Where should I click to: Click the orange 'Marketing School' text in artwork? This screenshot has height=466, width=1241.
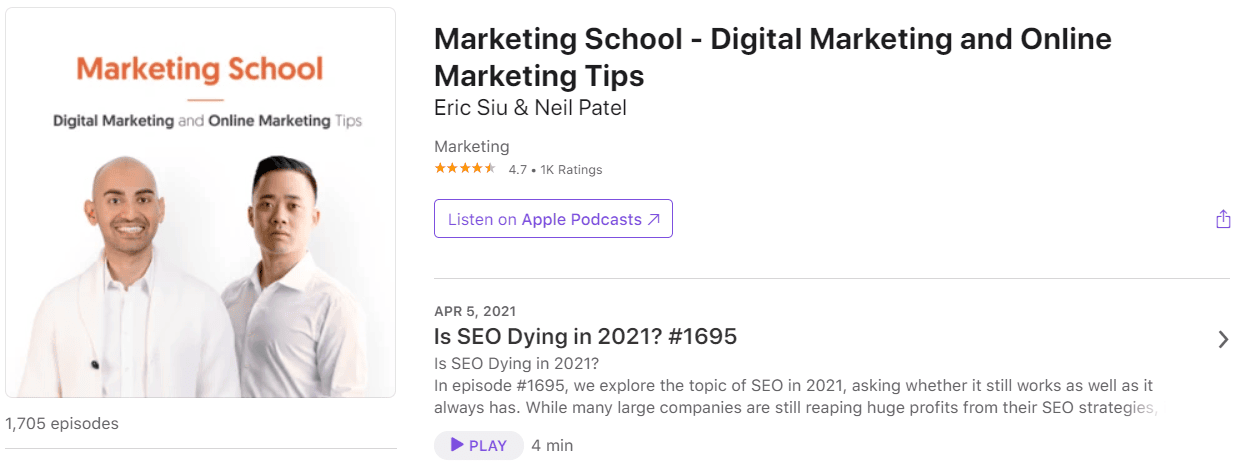point(200,69)
